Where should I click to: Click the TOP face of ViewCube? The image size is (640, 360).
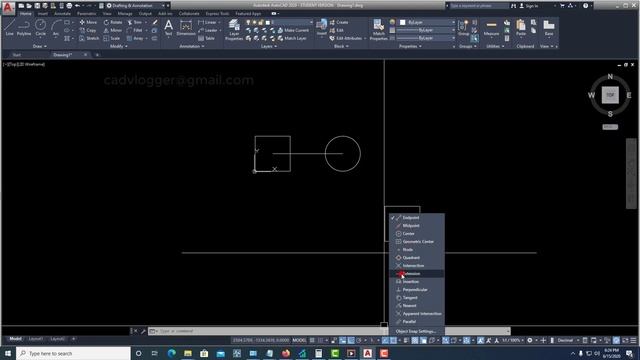click(x=610, y=95)
